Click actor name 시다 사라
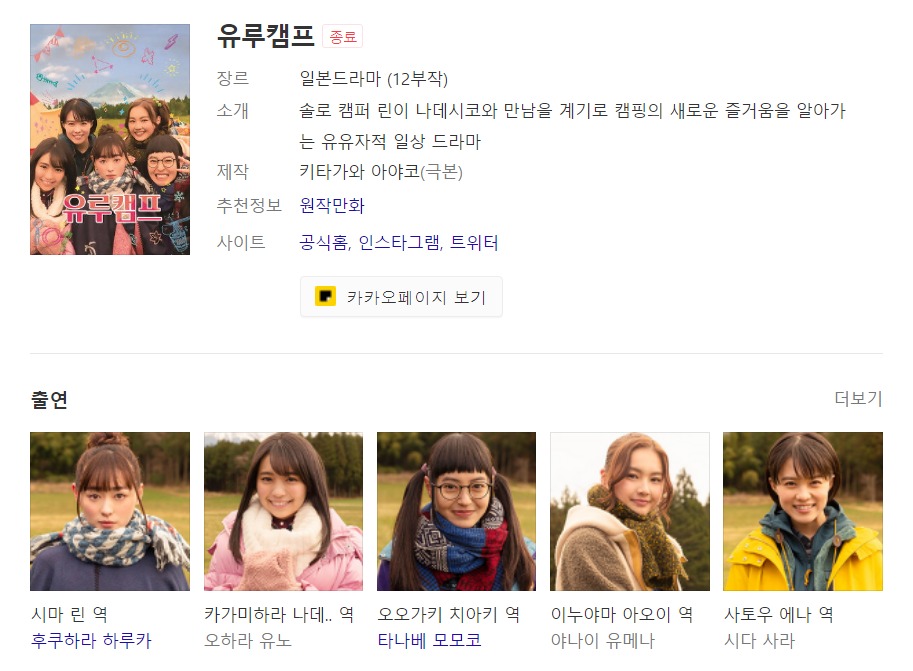This screenshot has height=671, width=913. pos(759,641)
